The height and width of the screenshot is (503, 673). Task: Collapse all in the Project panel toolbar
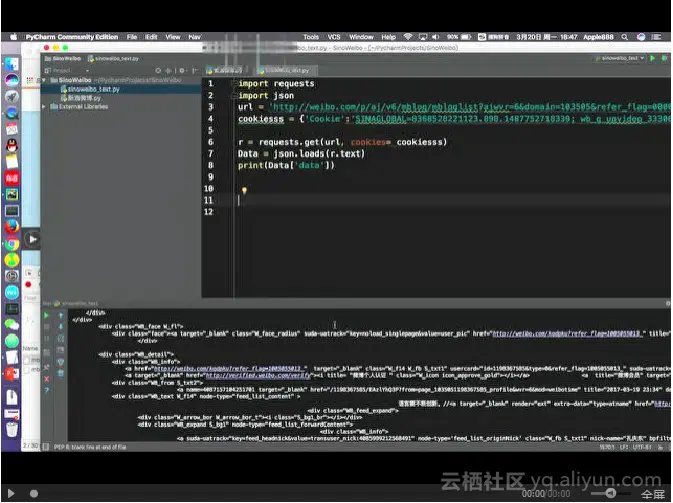(168, 70)
